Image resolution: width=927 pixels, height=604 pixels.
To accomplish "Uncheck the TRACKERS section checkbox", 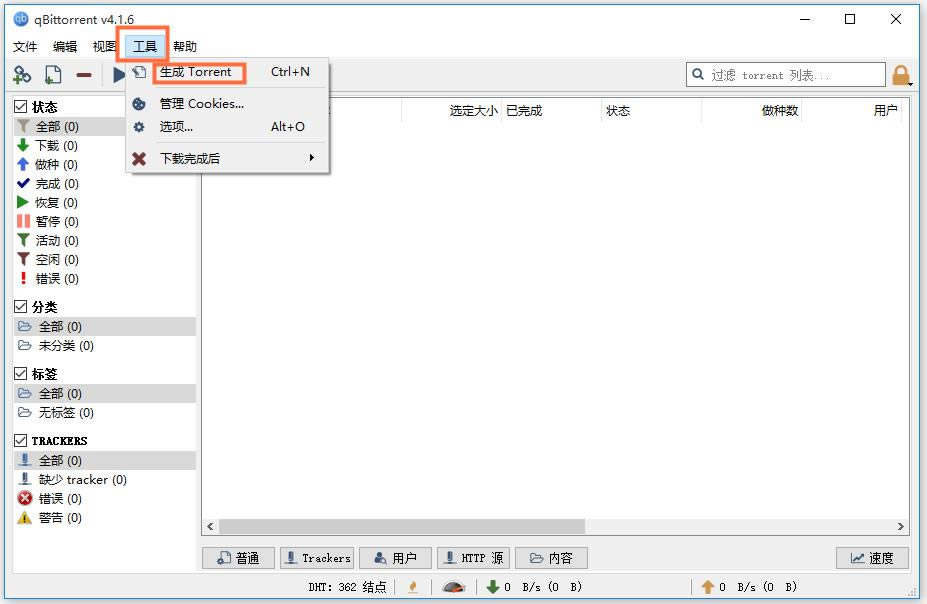I will point(21,440).
